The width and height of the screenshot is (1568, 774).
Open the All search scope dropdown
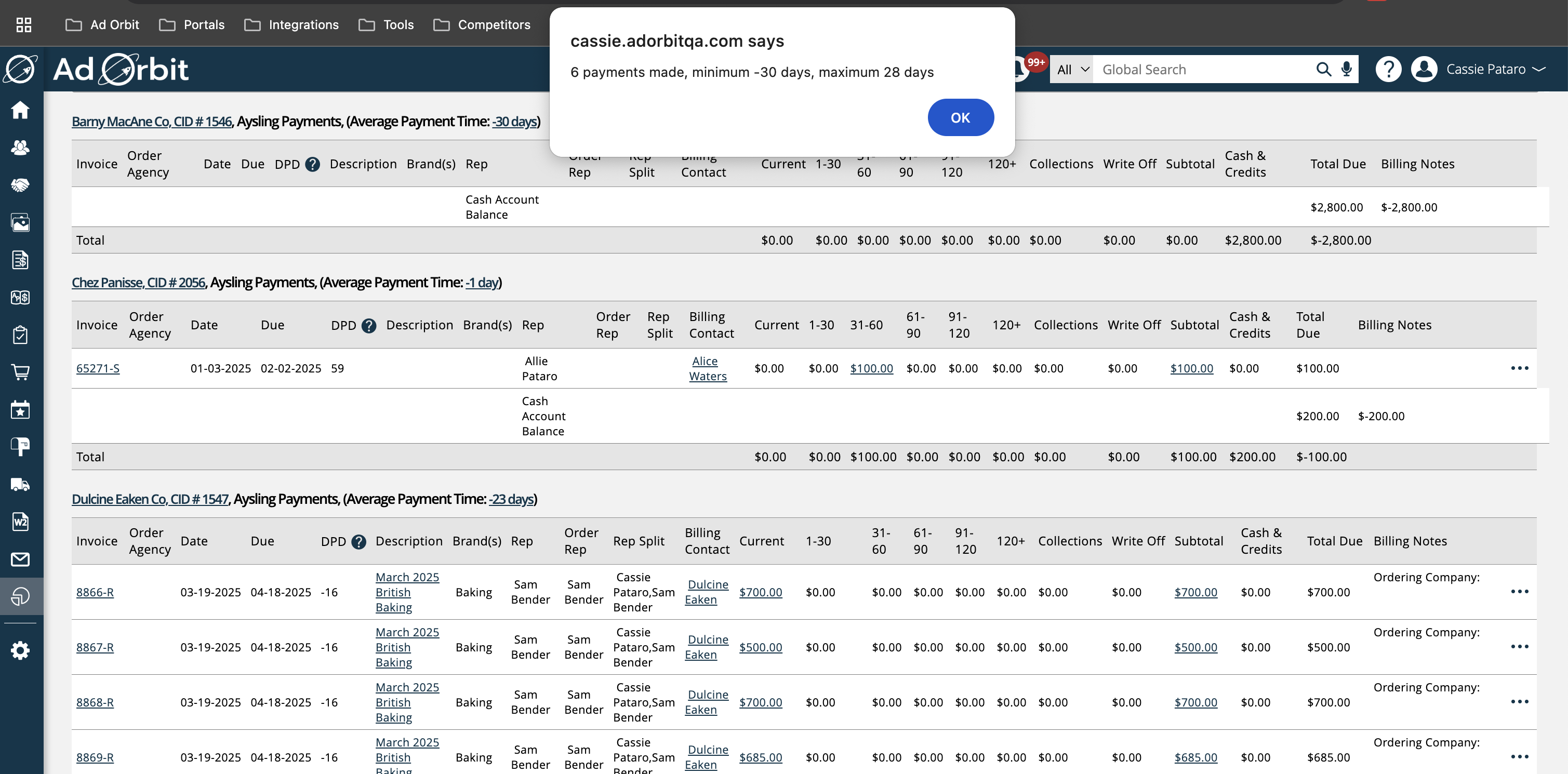[x=1072, y=70]
